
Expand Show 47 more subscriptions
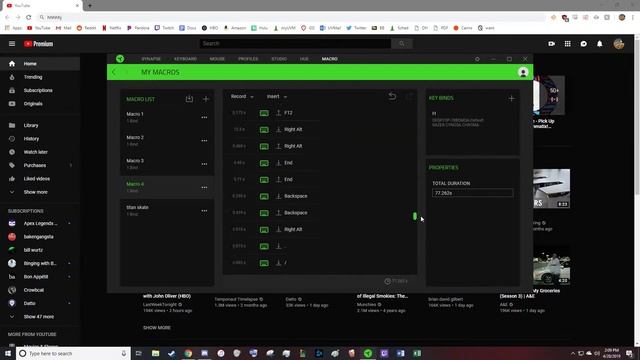38,316
